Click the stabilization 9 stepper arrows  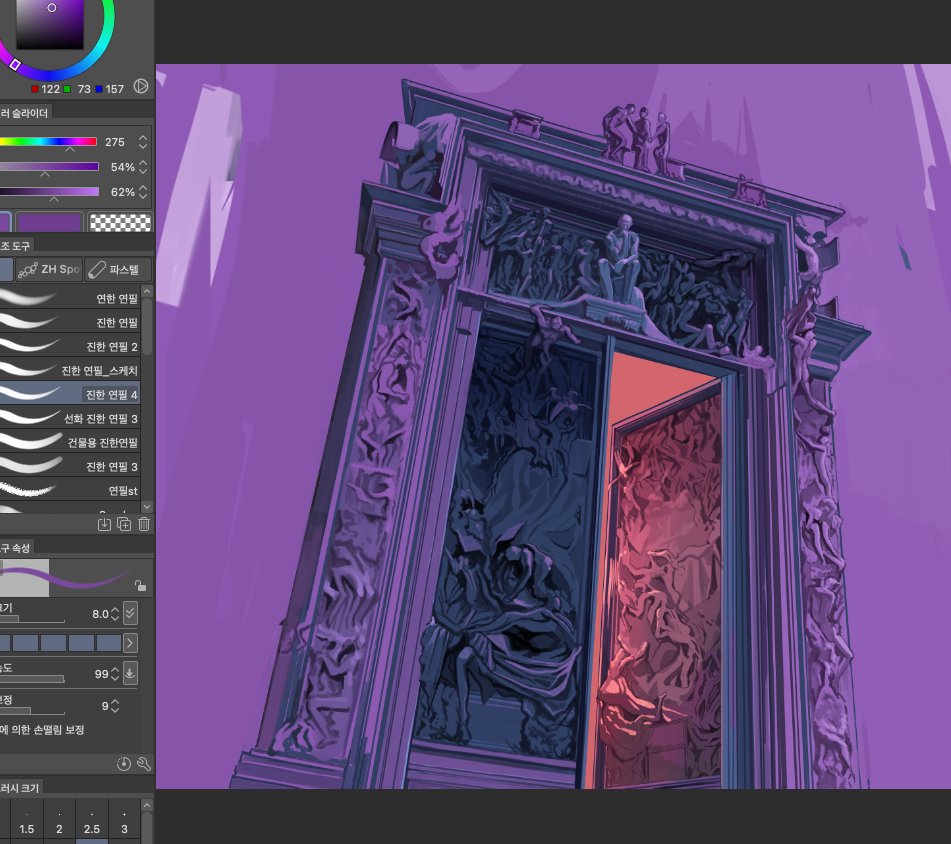pyautogui.click(x=115, y=706)
